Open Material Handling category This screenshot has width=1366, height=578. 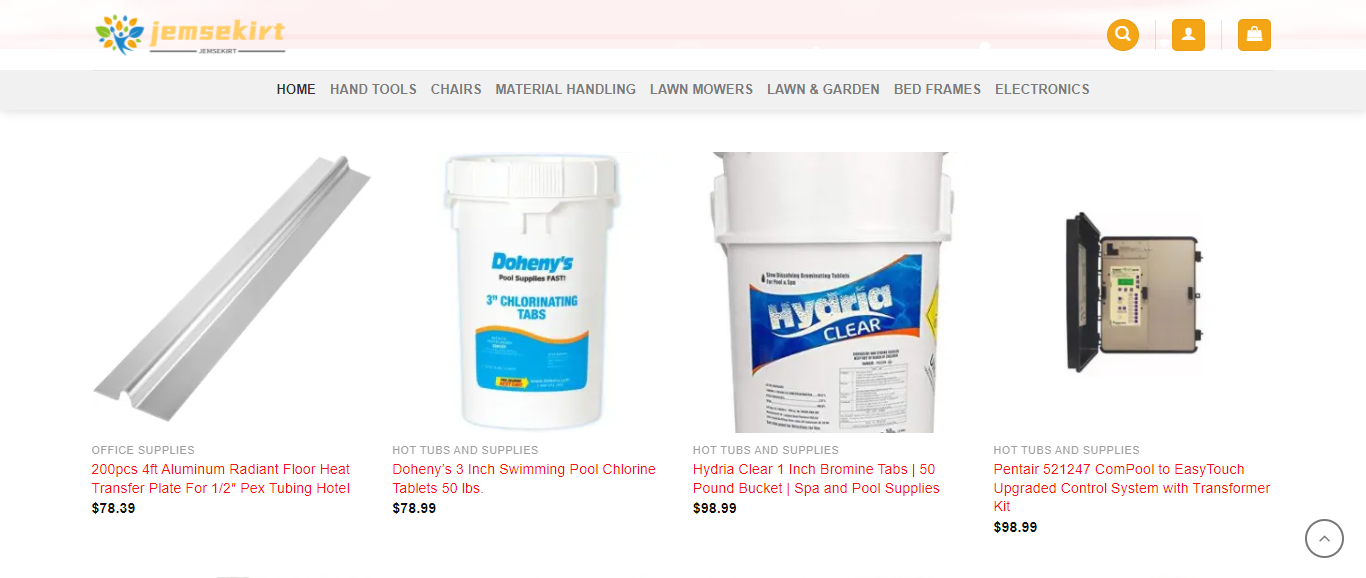coord(566,89)
